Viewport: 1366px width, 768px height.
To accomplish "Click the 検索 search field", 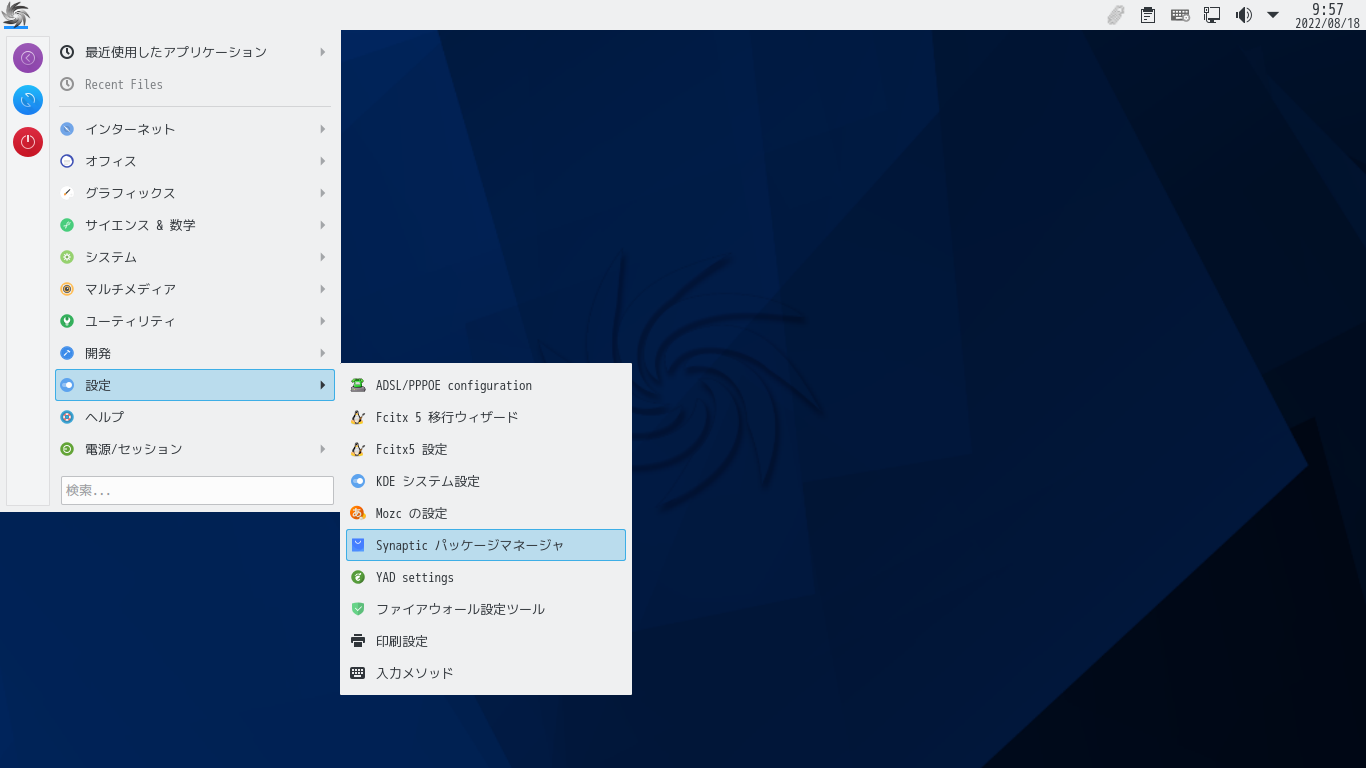I will click(197, 490).
